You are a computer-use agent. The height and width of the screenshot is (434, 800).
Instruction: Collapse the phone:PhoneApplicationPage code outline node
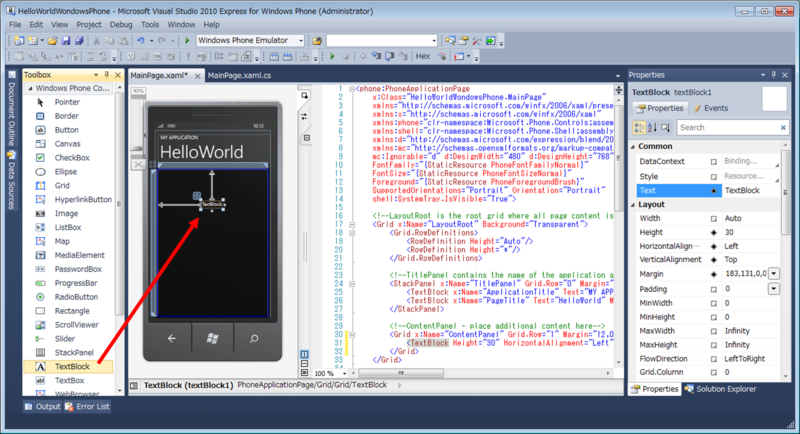pyautogui.click(x=352, y=89)
